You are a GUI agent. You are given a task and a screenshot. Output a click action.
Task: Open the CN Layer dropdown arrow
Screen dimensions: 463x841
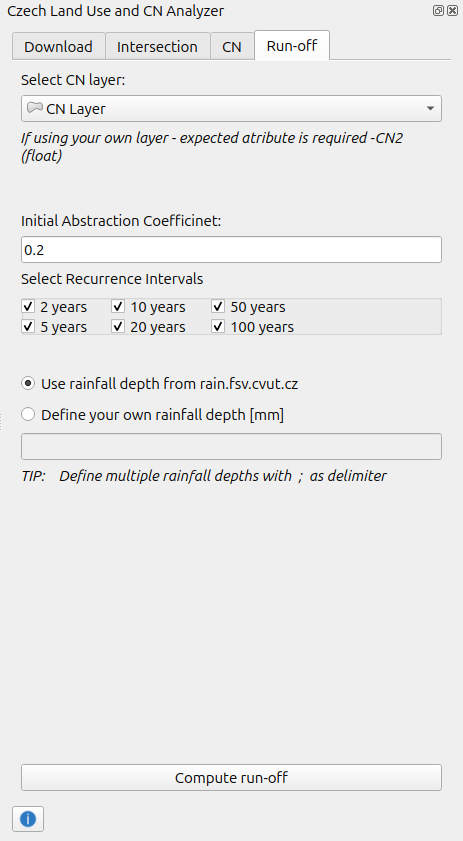[430, 108]
